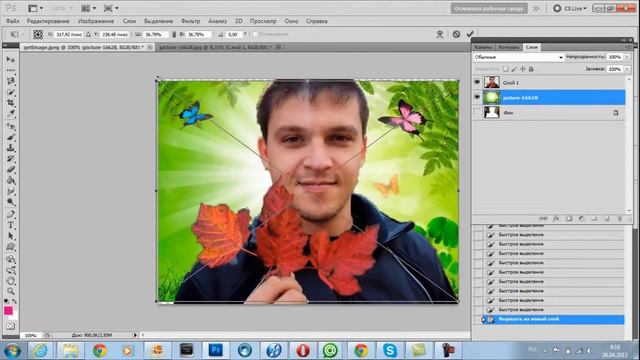
Task: Select the Paint Bucket tool
Action: pyautogui.click(x=11, y=180)
